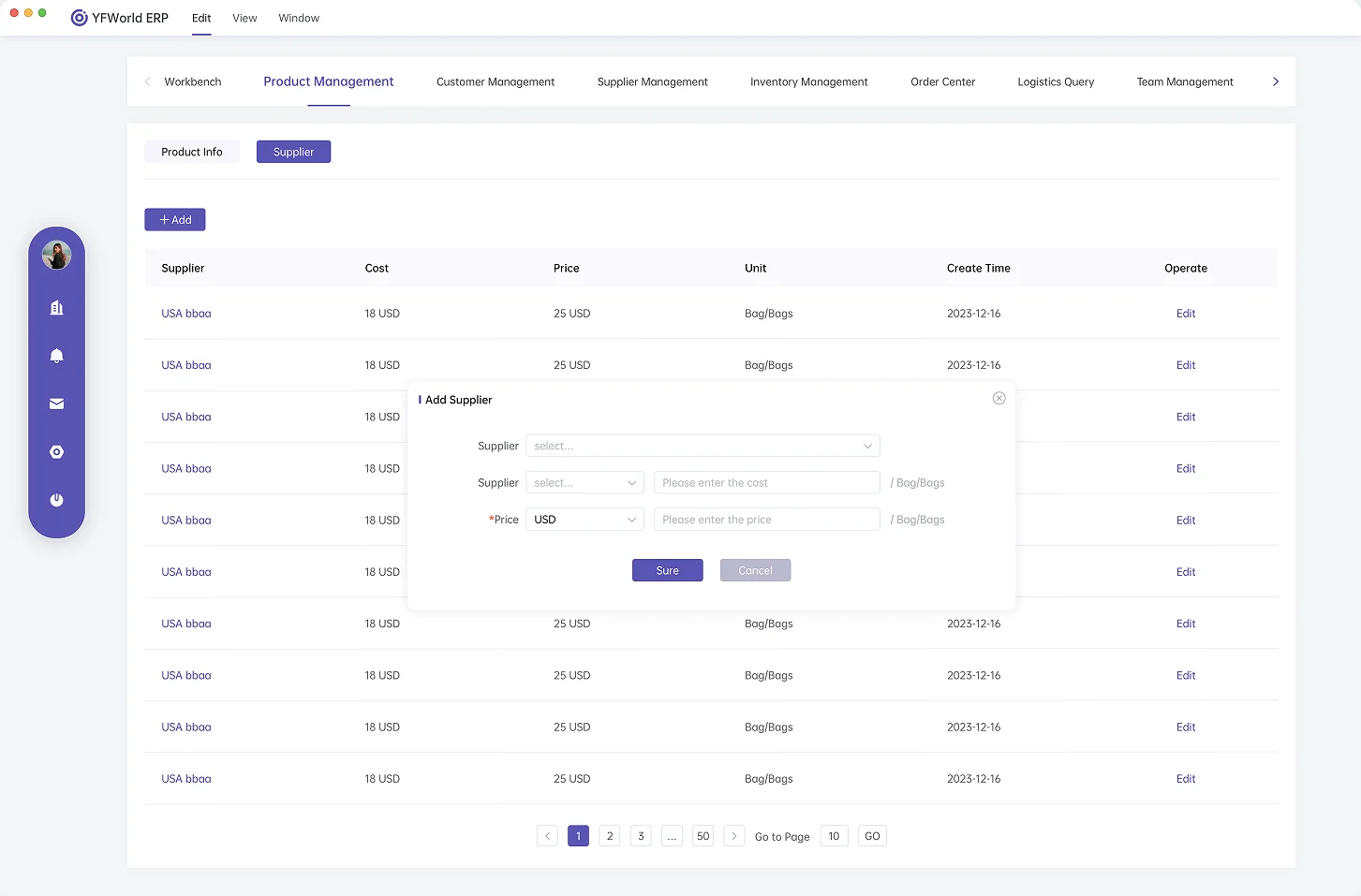Click the user avatar in sidebar
Image resolution: width=1361 pixels, height=896 pixels.
click(x=56, y=256)
